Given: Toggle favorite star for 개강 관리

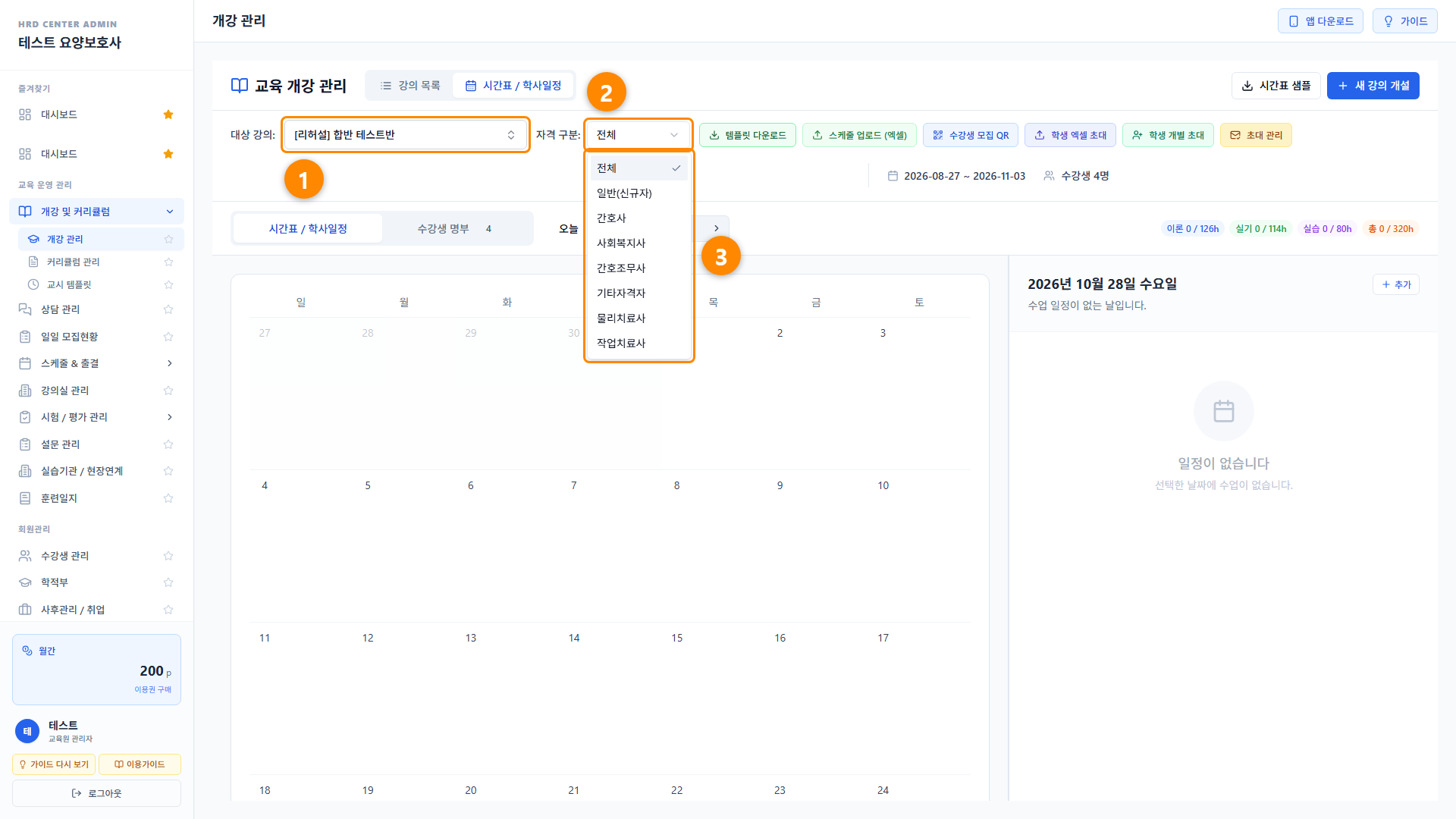Looking at the screenshot, I should coord(168,239).
